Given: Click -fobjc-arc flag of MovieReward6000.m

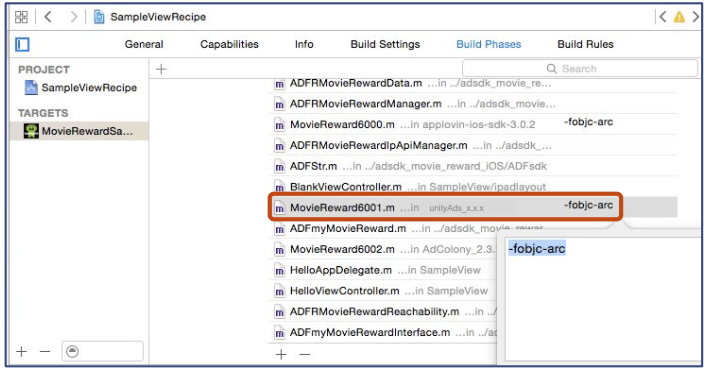Looking at the screenshot, I should click(588, 122).
